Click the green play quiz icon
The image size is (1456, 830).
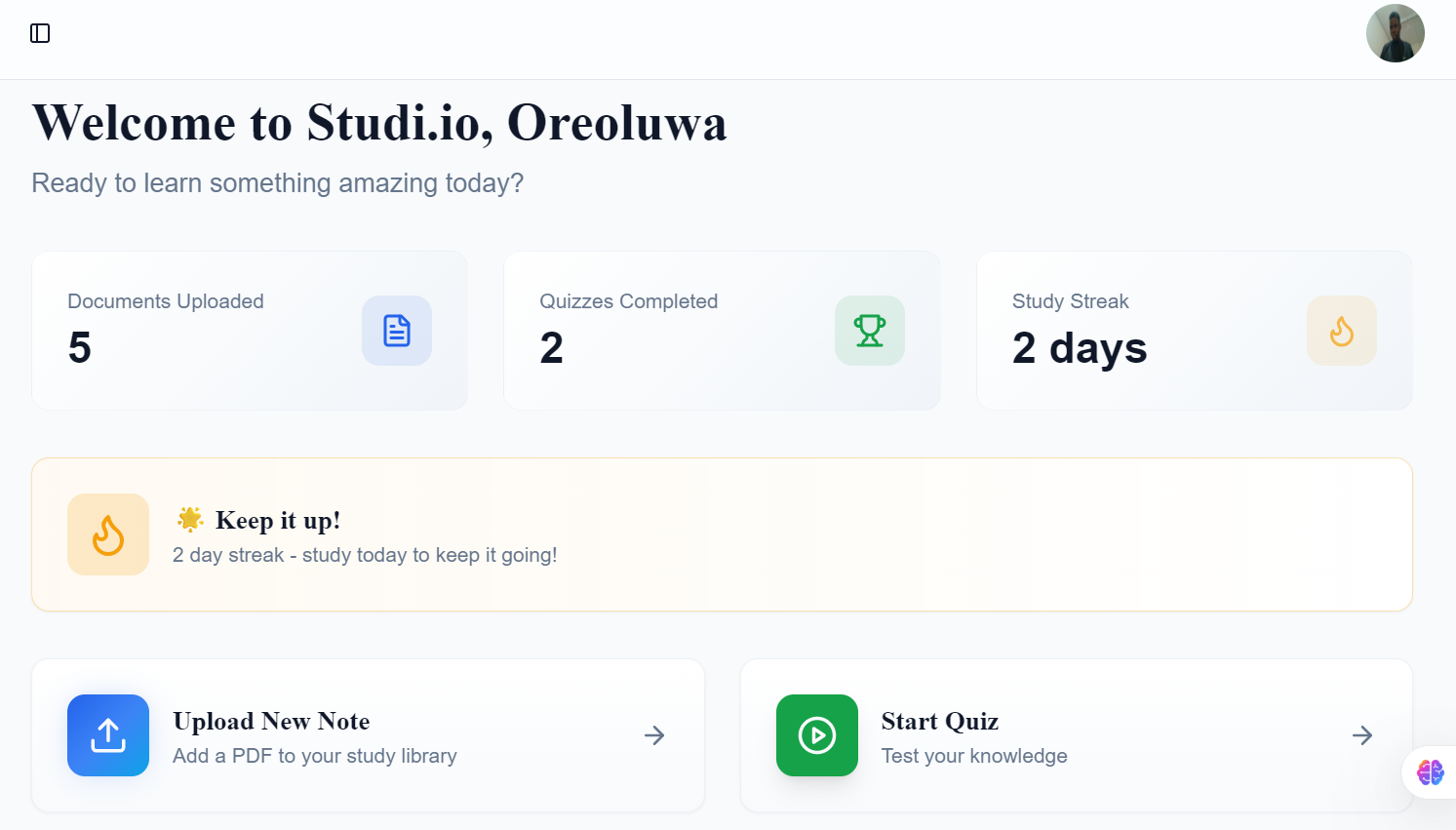point(817,735)
